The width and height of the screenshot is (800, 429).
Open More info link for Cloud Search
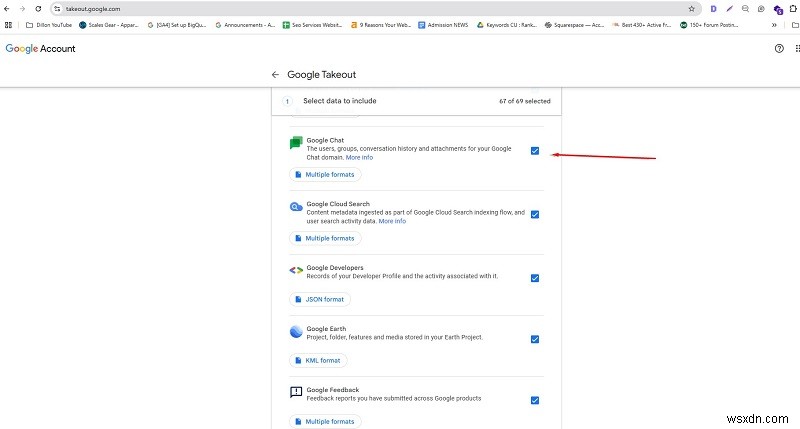[x=392, y=221]
